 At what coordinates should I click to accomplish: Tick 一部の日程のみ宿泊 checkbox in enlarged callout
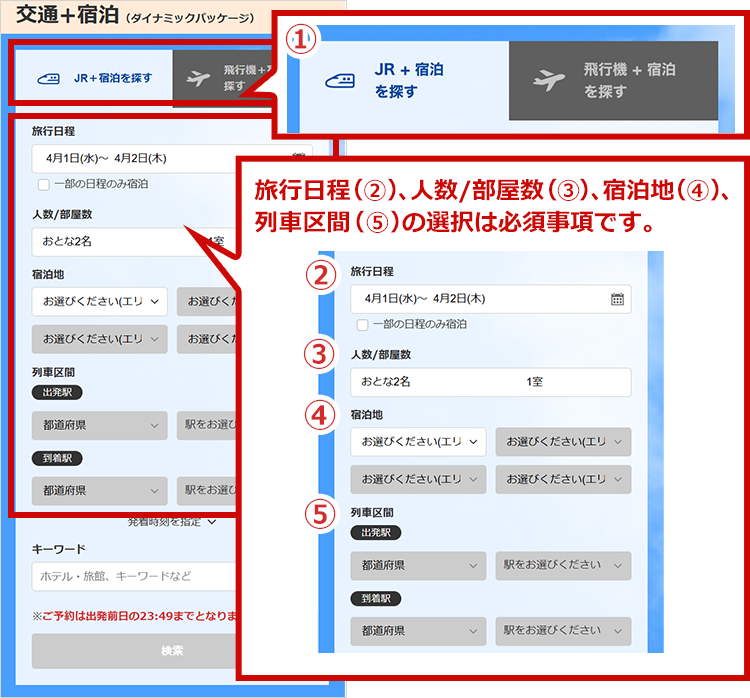(363, 325)
